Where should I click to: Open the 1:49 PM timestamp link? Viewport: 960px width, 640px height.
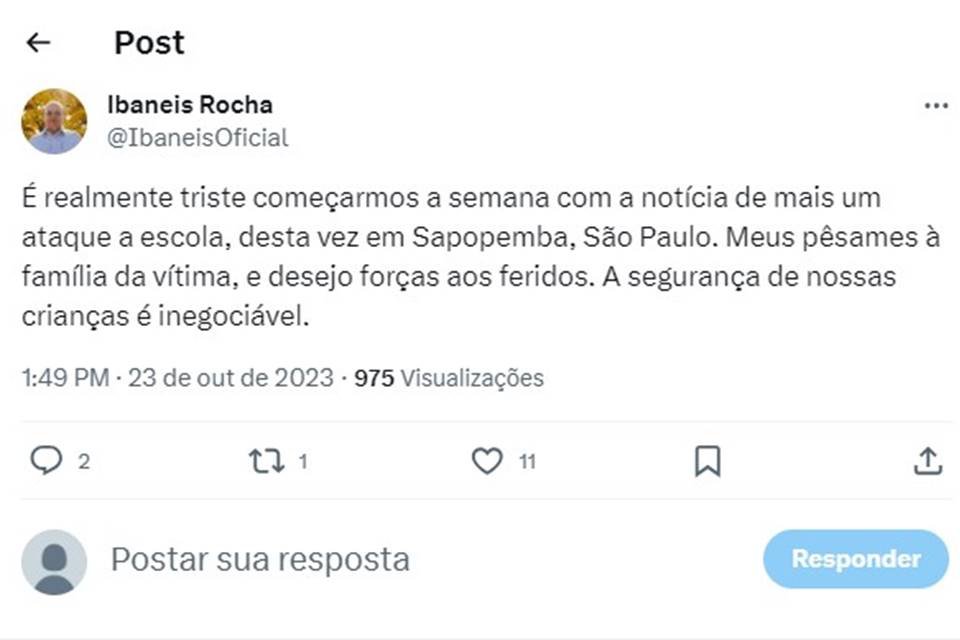pyautogui.click(x=67, y=378)
